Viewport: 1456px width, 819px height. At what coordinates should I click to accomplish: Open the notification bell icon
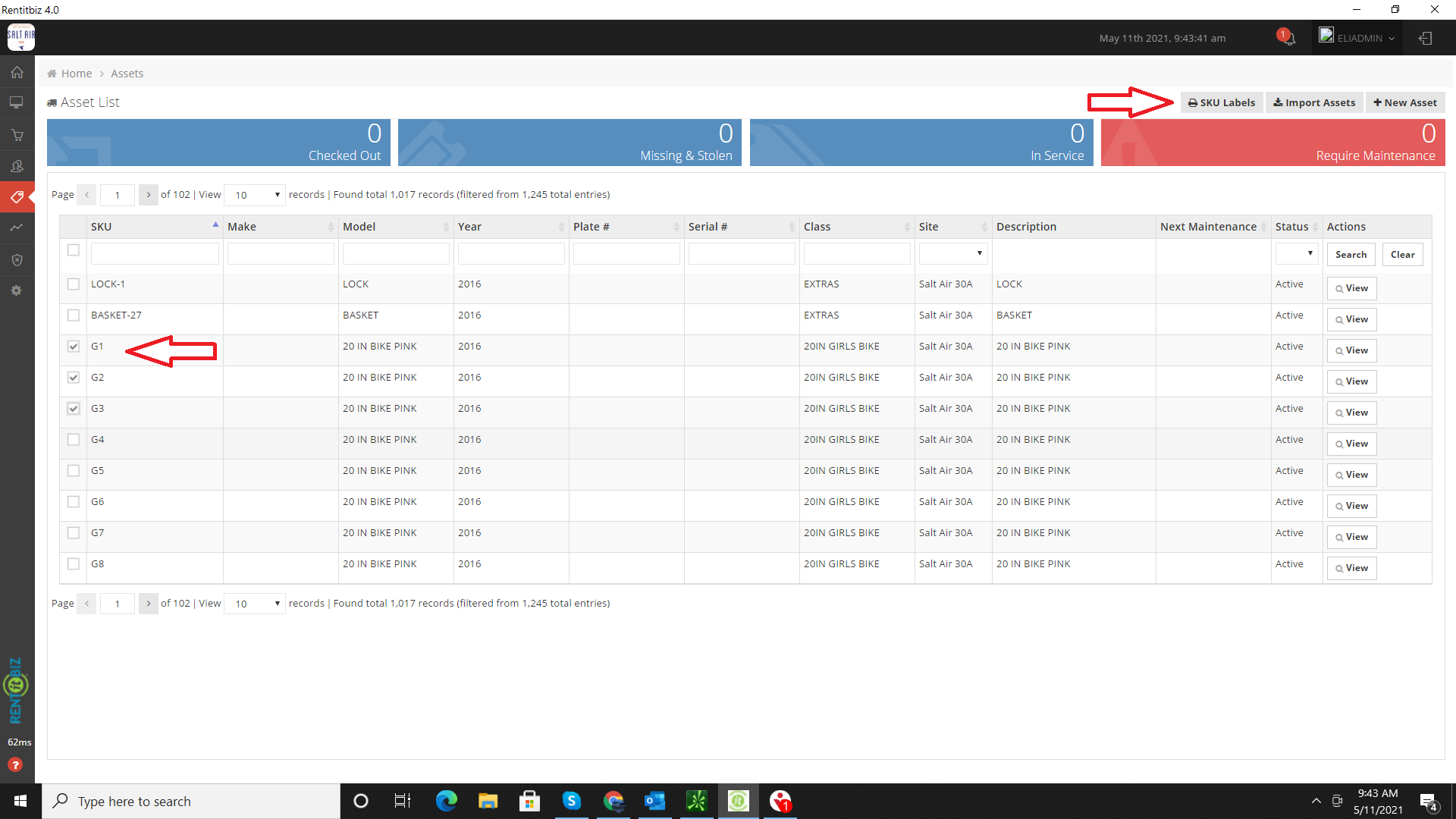pos(1288,38)
